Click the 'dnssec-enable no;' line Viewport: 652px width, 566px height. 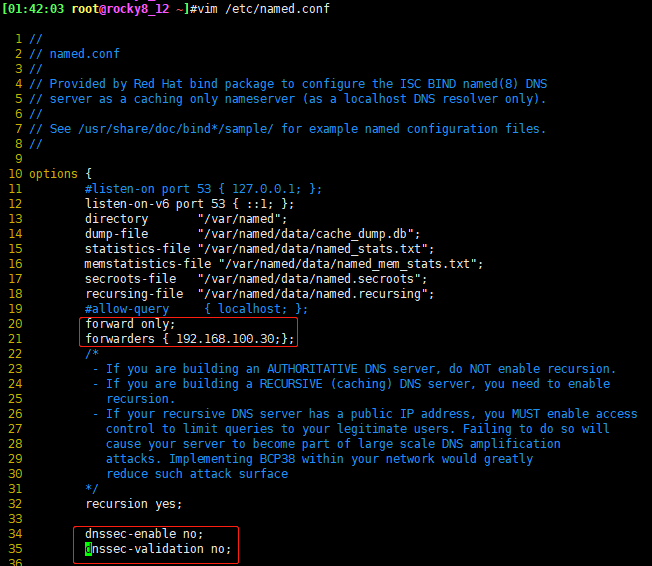coord(144,534)
